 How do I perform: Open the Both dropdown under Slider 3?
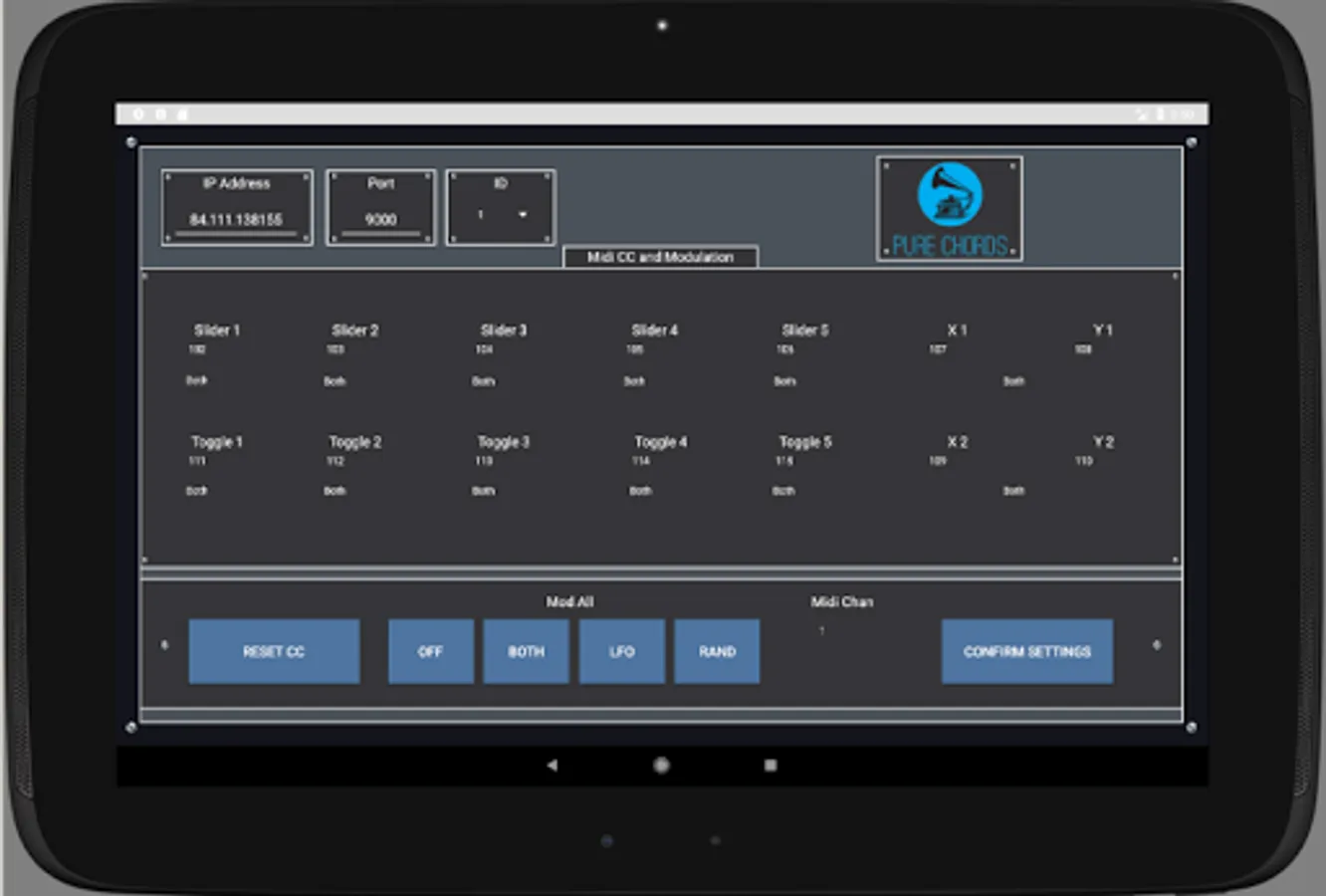(x=484, y=381)
